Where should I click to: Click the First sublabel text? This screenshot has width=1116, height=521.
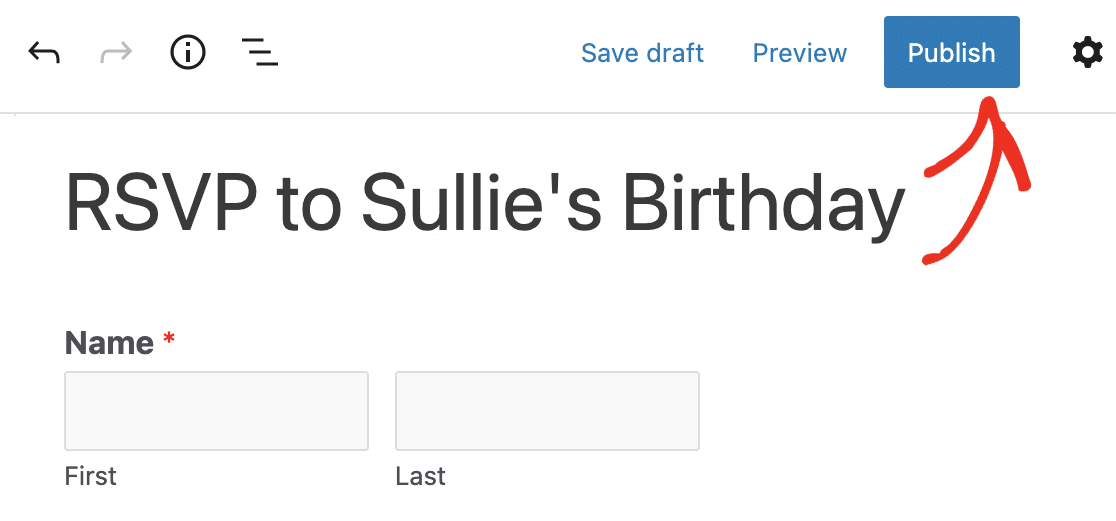click(x=90, y=475)
